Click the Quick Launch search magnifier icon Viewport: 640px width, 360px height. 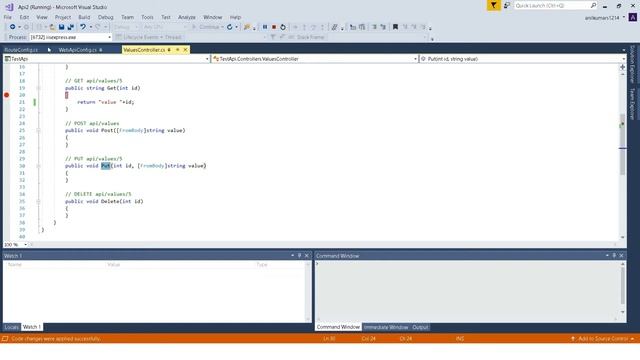(593, 5)
